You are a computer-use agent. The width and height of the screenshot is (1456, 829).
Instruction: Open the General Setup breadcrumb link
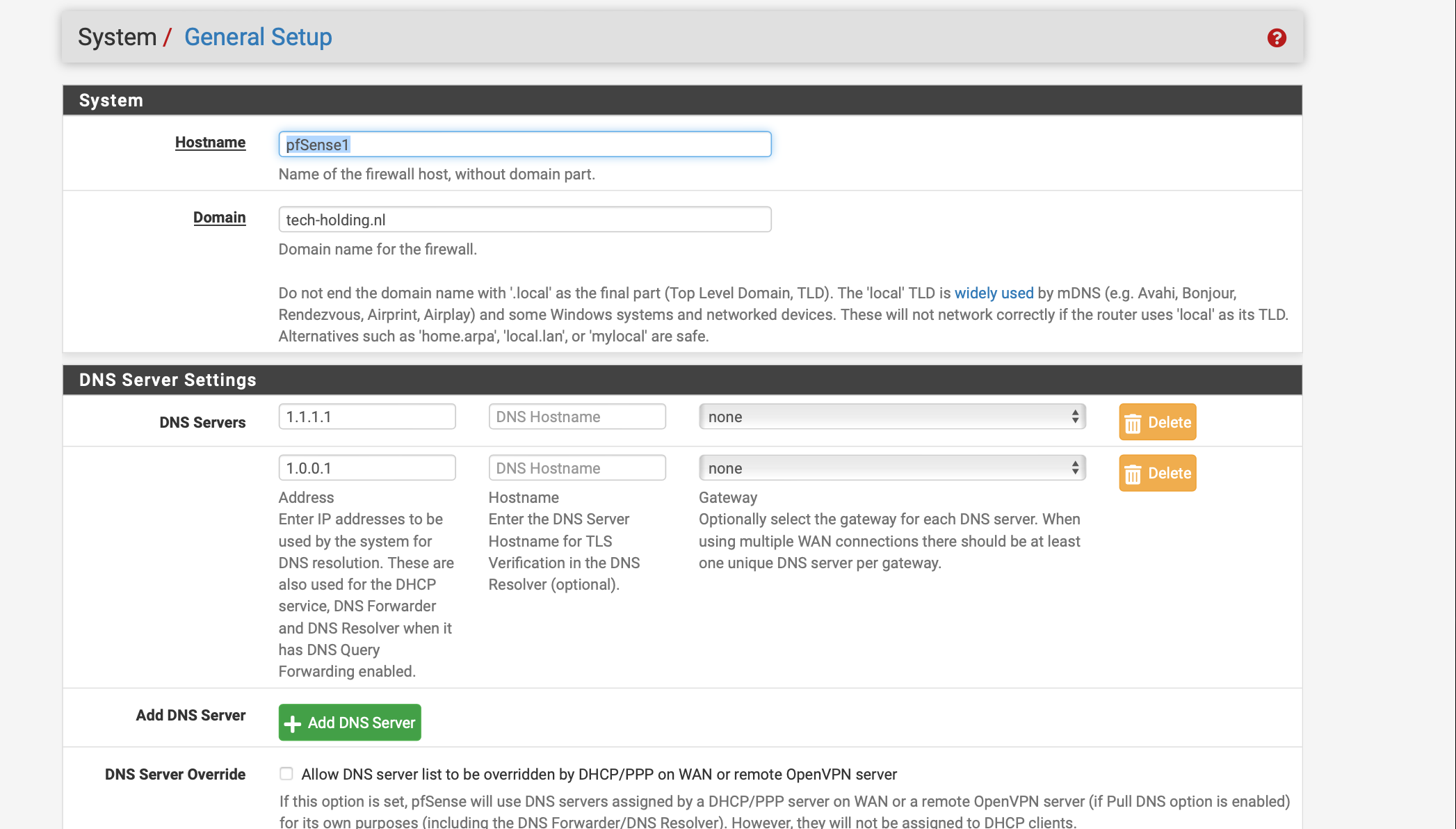click(x=258, y=37)
